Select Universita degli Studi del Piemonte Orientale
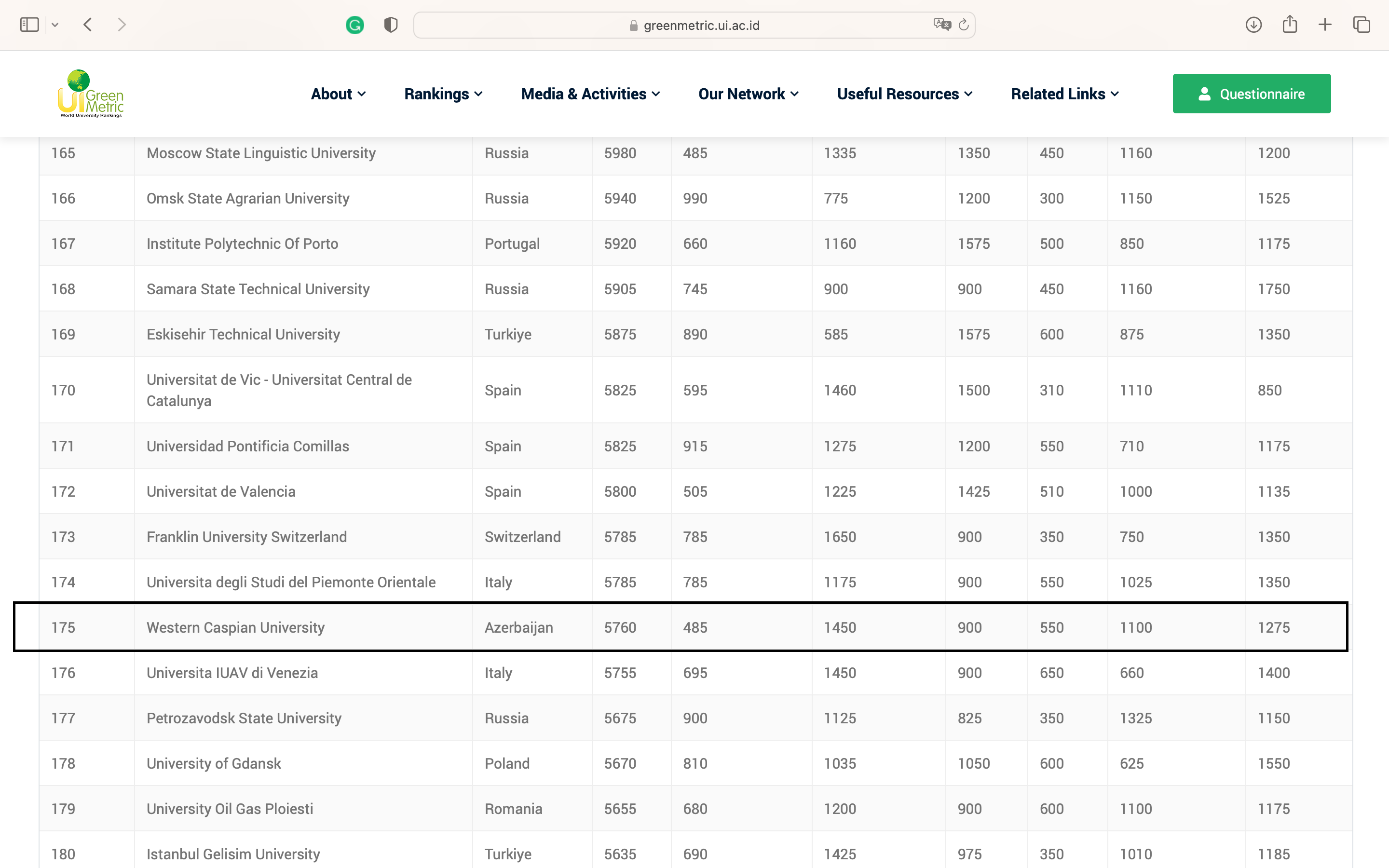Image resolution: width=1389 pixels, height=868 pixels. (291, 583)
